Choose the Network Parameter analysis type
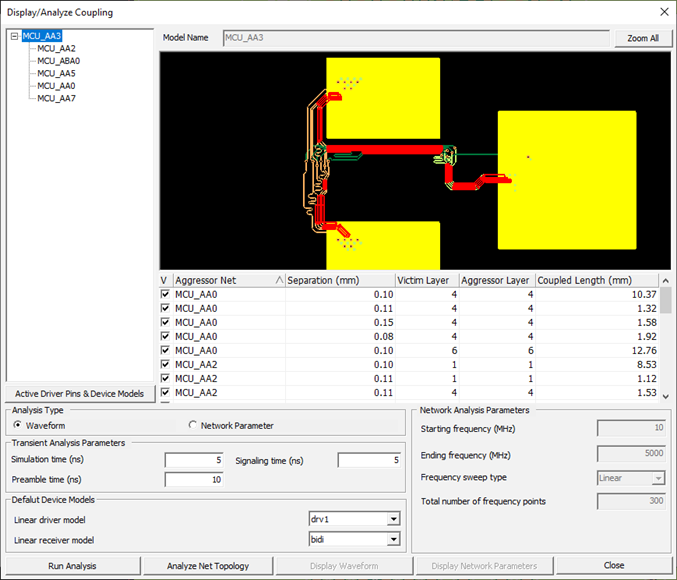Screen dimensions: 677x580 193,425
